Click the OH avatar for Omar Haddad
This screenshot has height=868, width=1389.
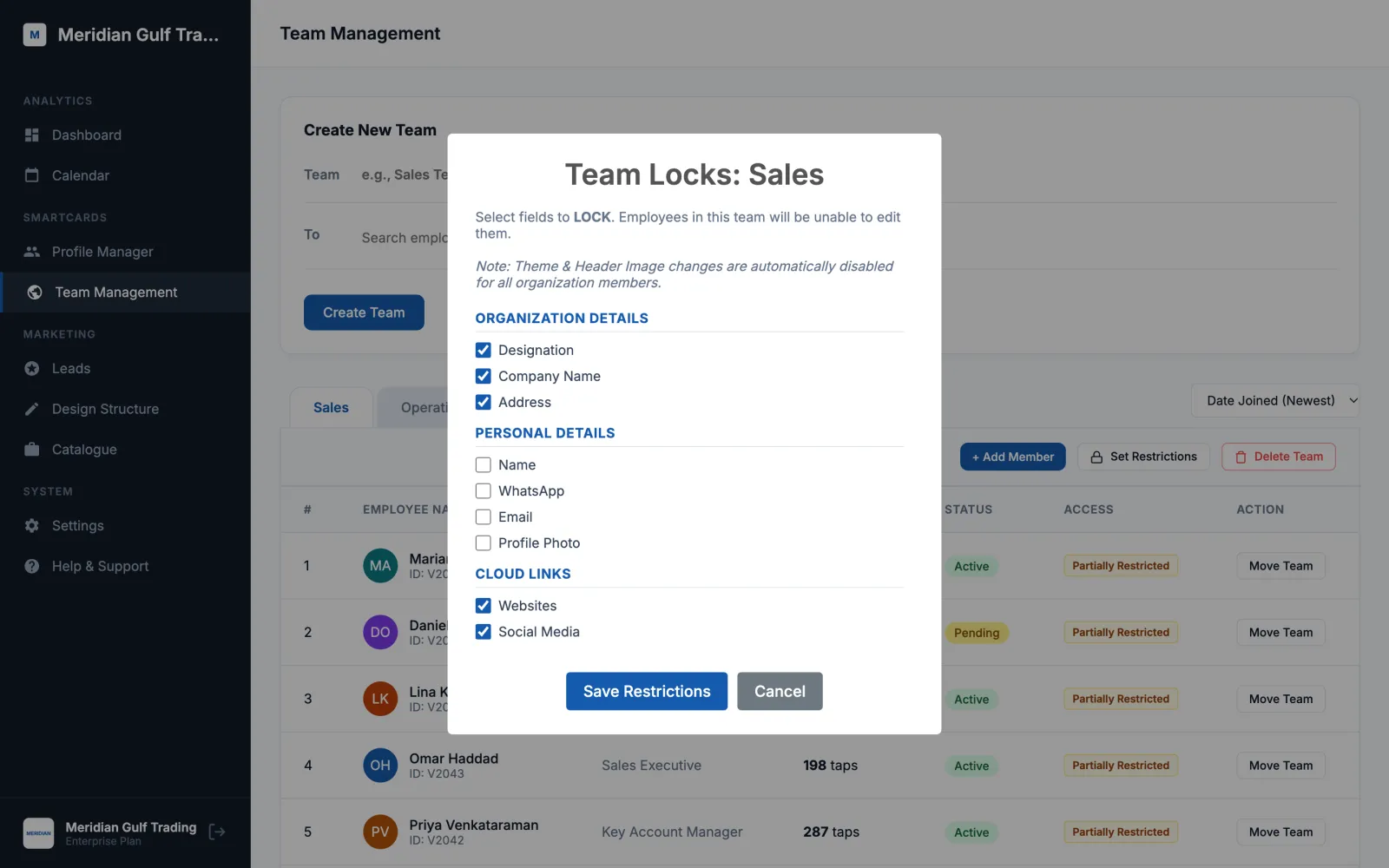point(380,766)
